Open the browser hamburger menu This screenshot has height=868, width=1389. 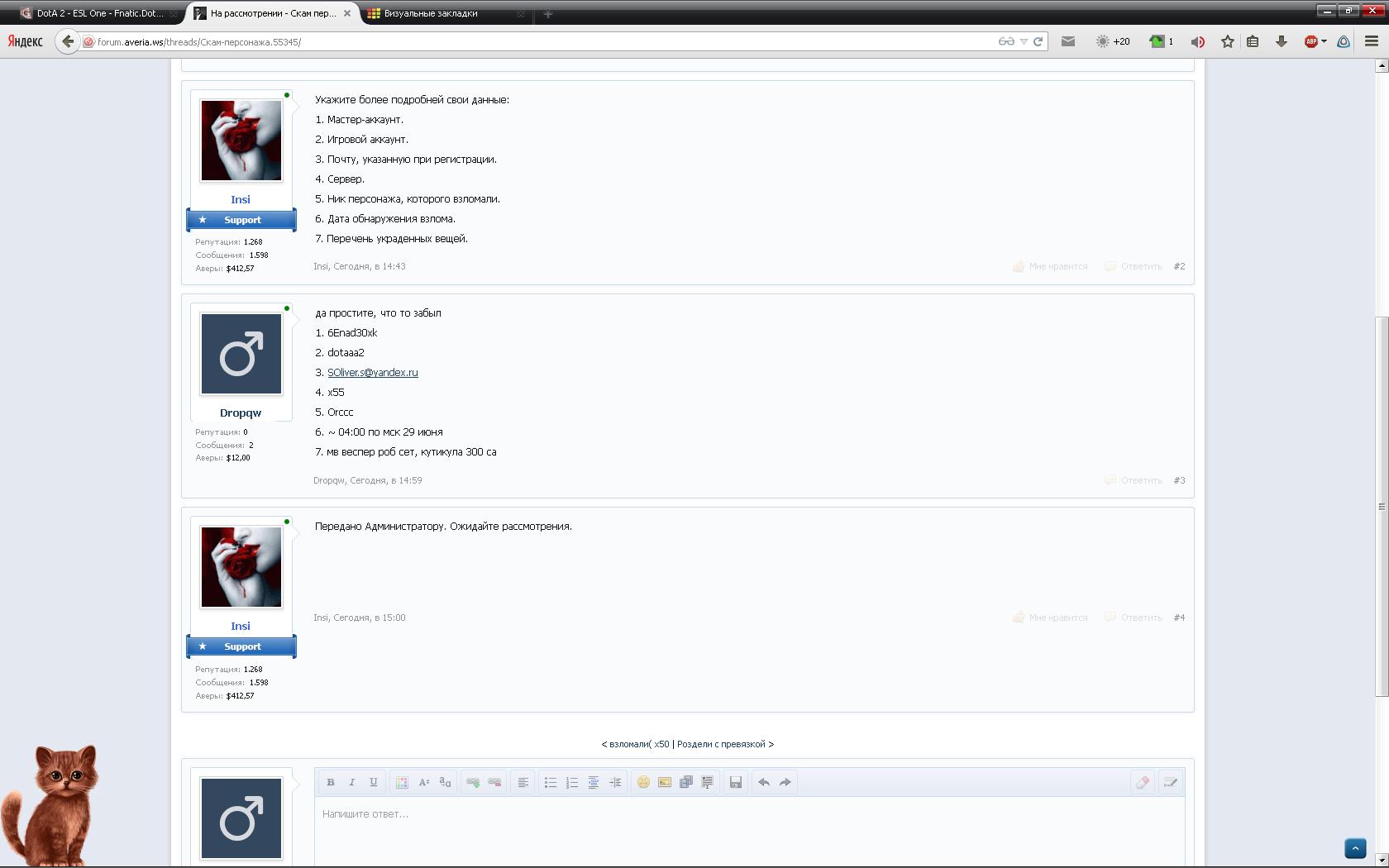pyautogui.click(x=1372, y=41)
